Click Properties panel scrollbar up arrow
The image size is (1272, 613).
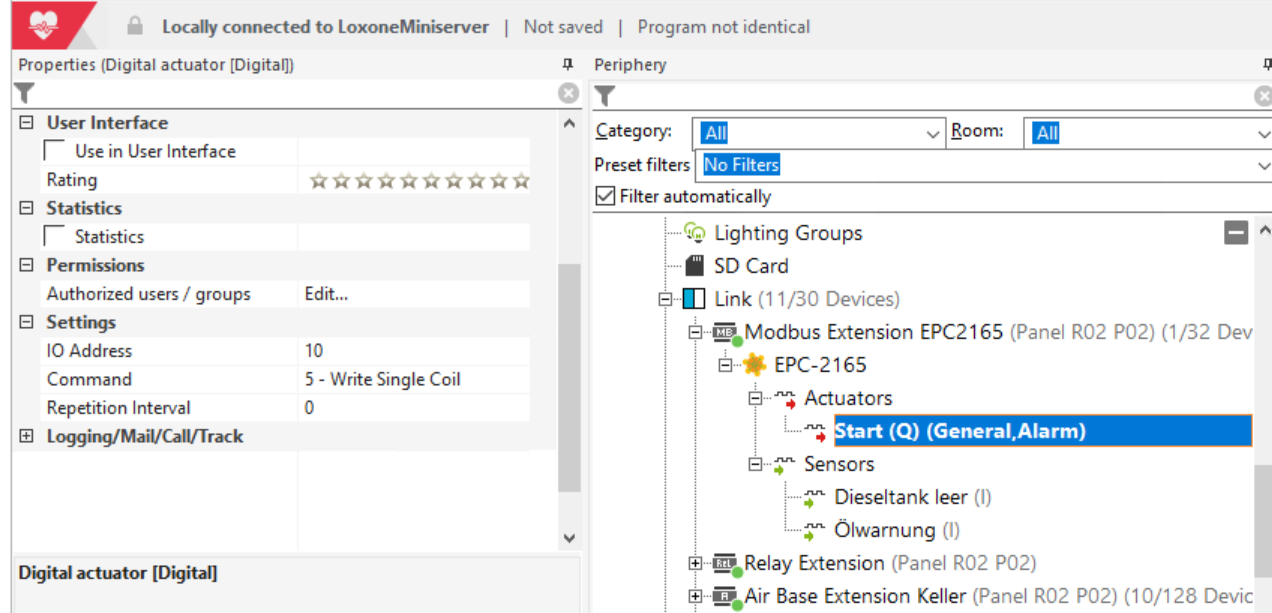[x=569, y=123]
